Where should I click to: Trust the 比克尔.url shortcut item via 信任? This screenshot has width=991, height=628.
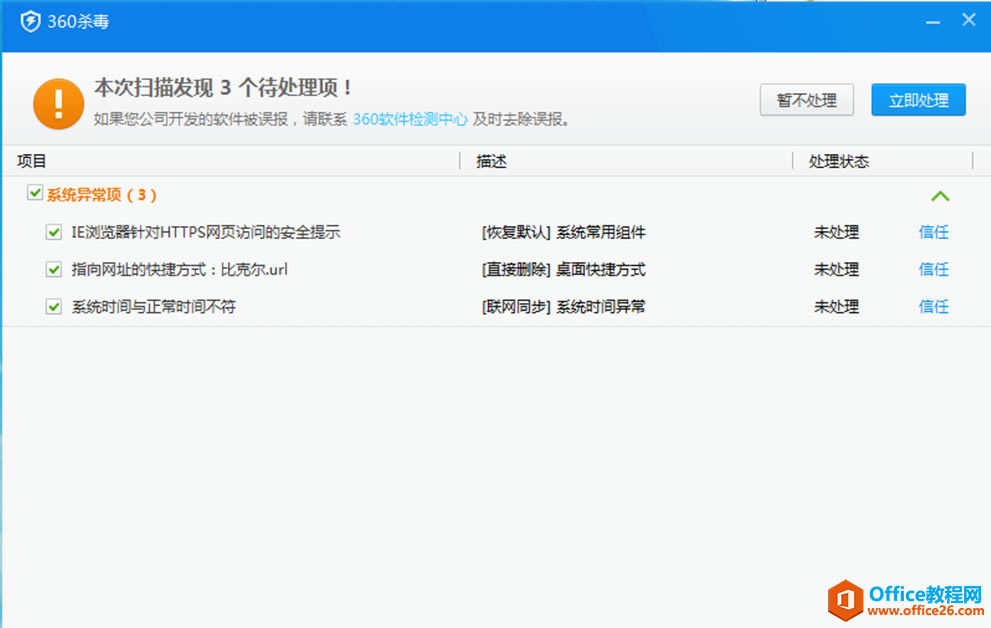(x=933, y=269)
